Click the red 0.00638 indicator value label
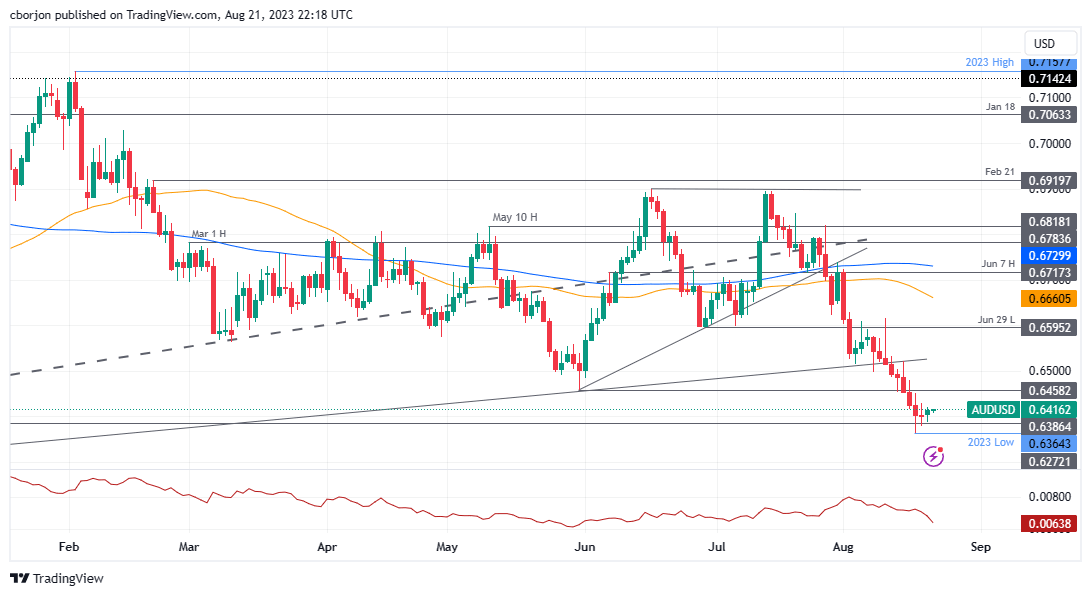The image size is (1091, 596). (x=1049, y=522)
